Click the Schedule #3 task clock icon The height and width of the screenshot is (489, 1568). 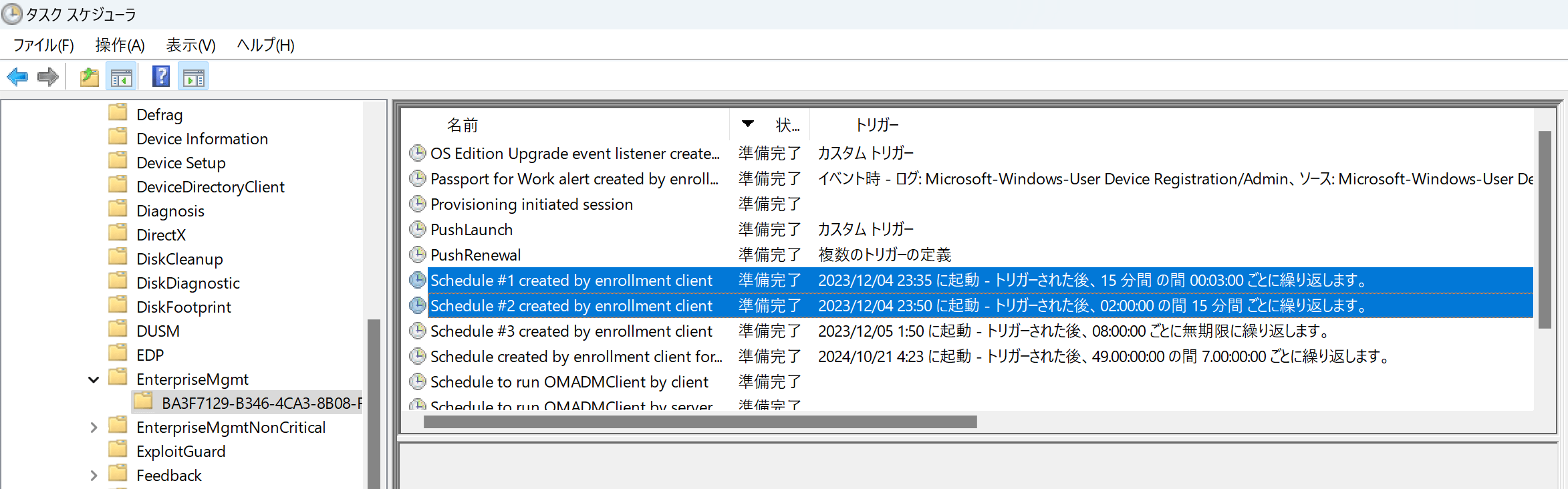[x=418, y=331]
